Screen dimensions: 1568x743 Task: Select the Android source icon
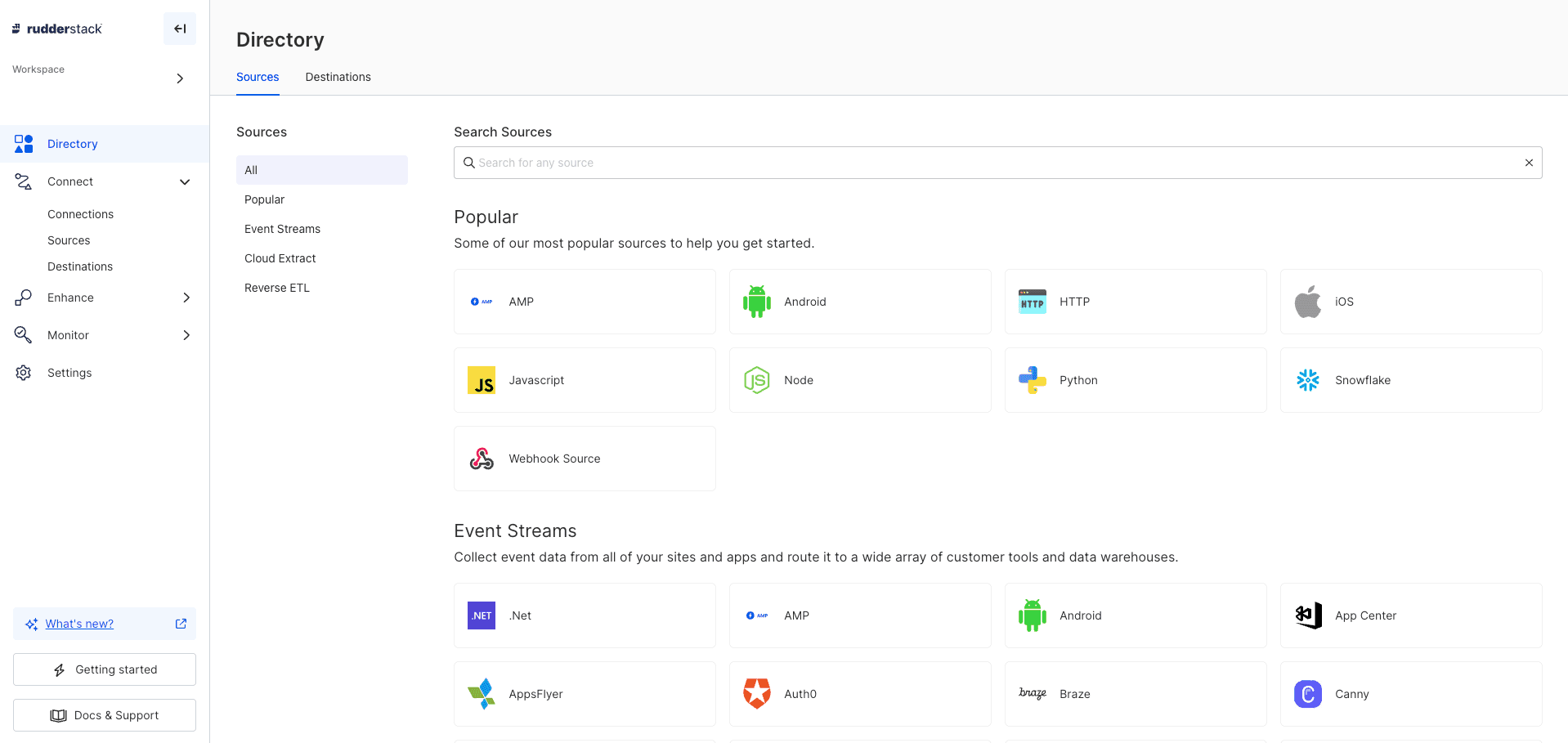(756, 301)
